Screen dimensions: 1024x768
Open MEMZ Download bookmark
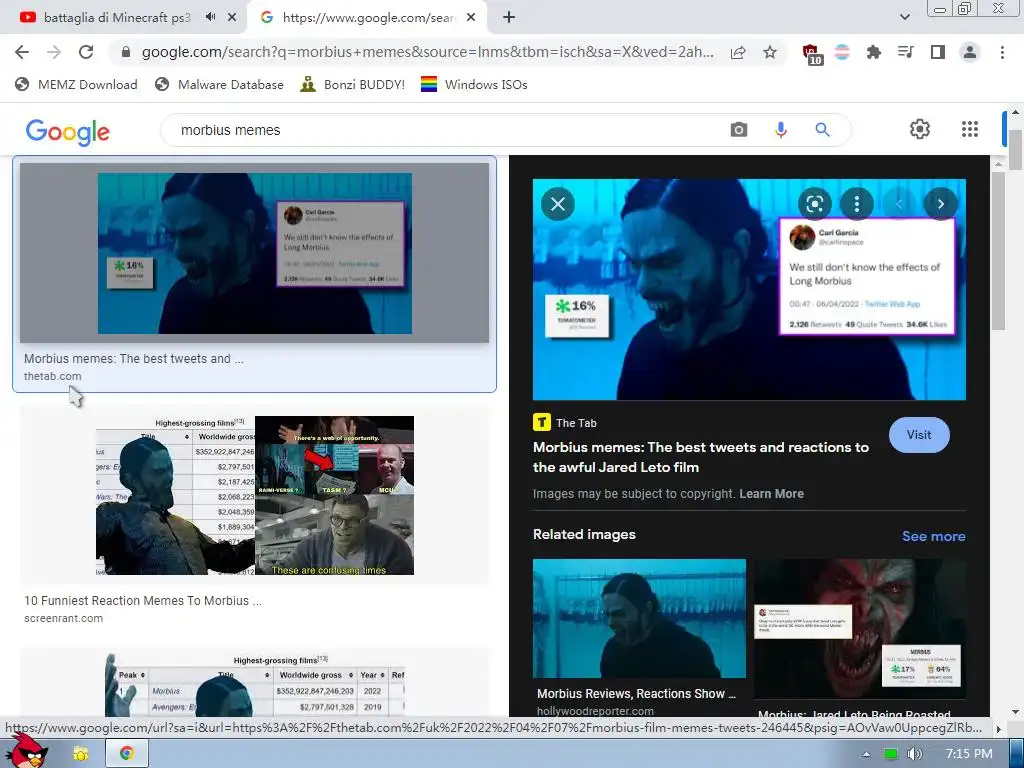(x=76, y=84)
